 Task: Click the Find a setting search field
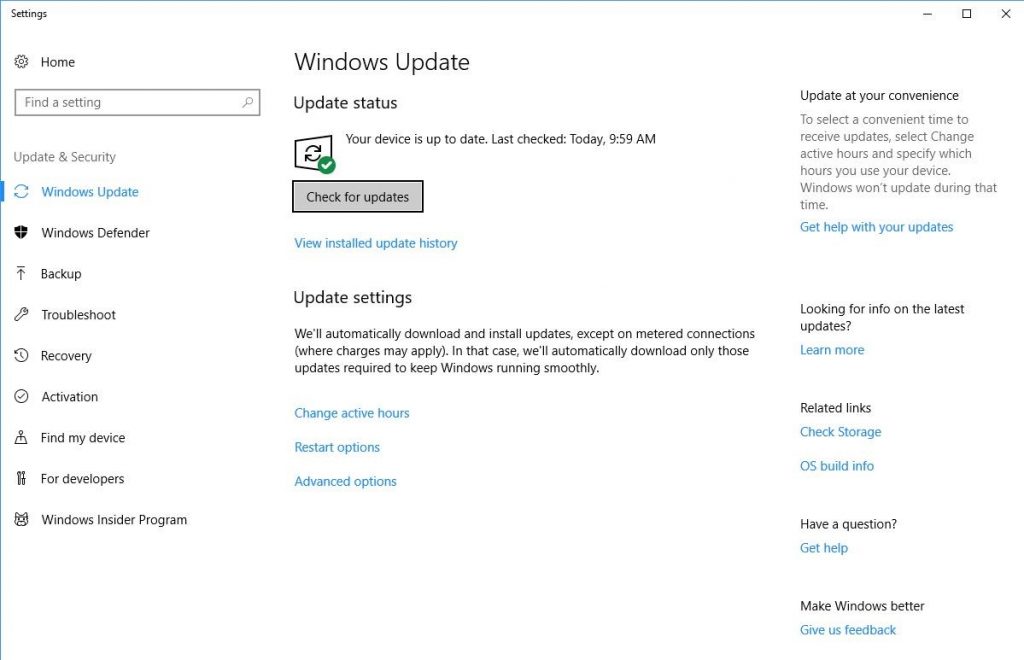(137, 102)
